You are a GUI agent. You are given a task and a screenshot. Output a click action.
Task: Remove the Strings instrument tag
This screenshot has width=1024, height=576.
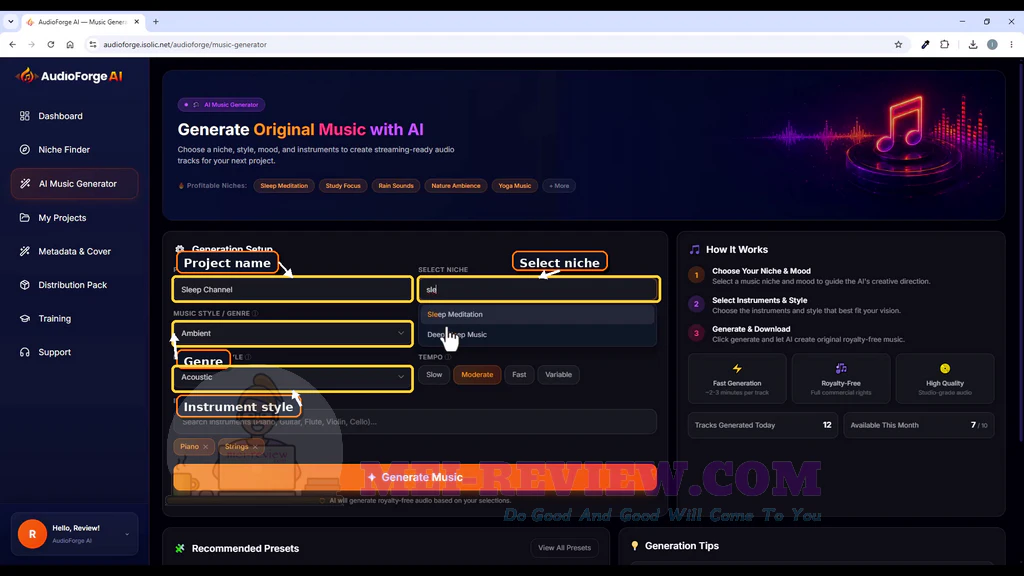tap(255, 447)
